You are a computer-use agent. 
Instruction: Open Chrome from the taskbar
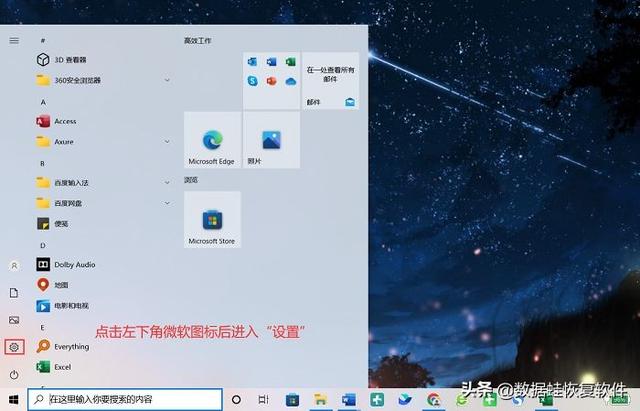pos(433,400)
